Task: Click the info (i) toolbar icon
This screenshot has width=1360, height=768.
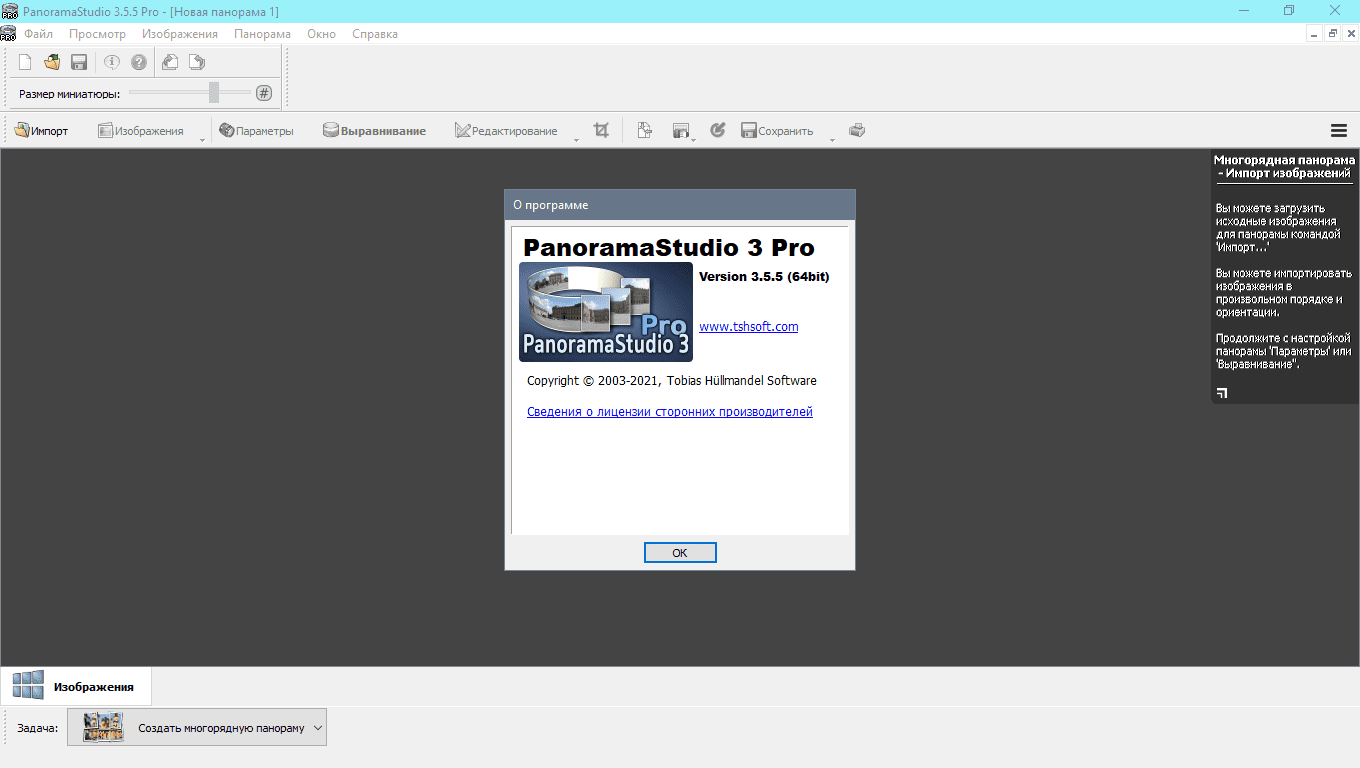Action: pyautogui.click(x=112, y=62)
